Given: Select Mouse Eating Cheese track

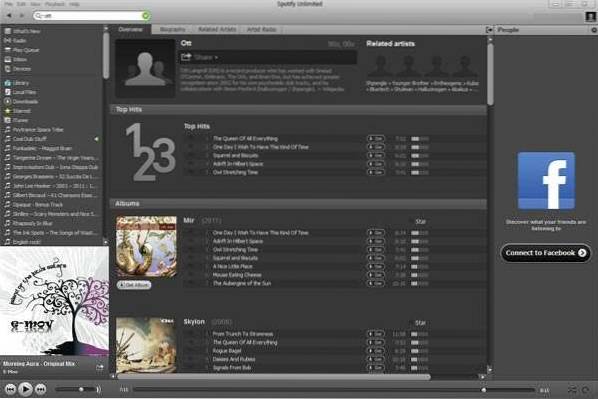Looking at the screenshot, I should [237, 275].
